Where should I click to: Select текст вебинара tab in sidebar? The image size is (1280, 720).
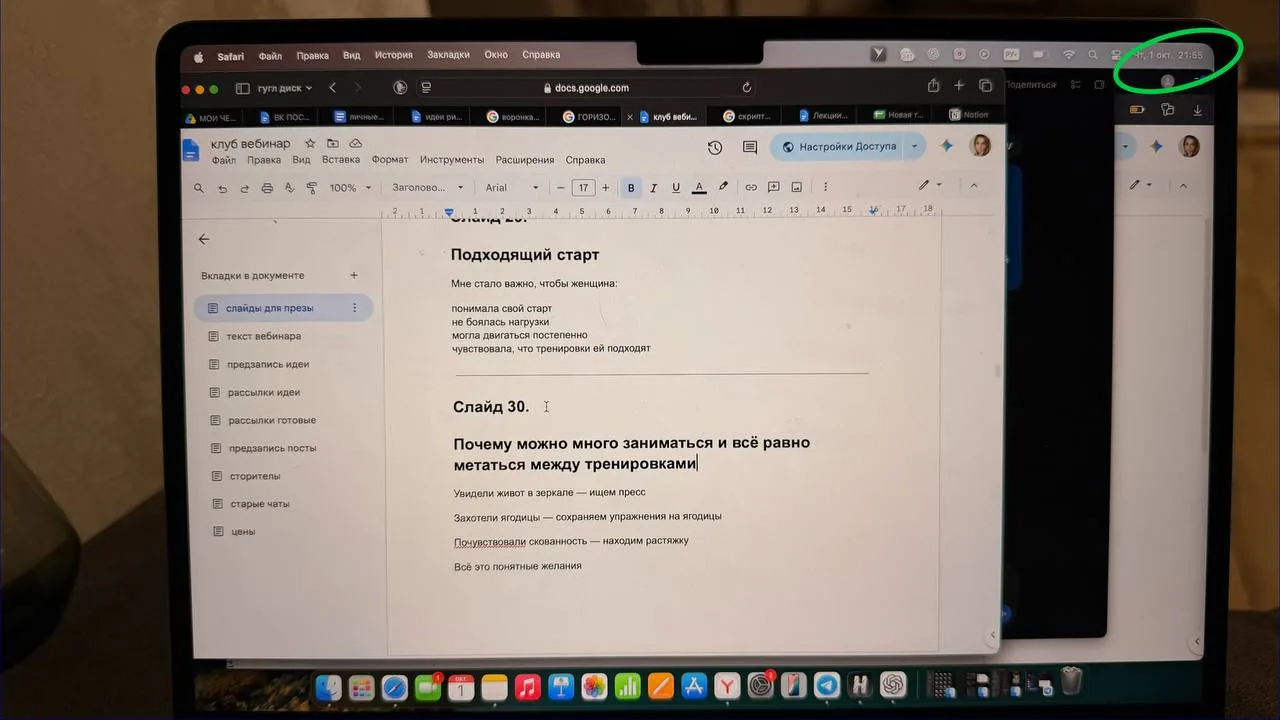point(264,336)
